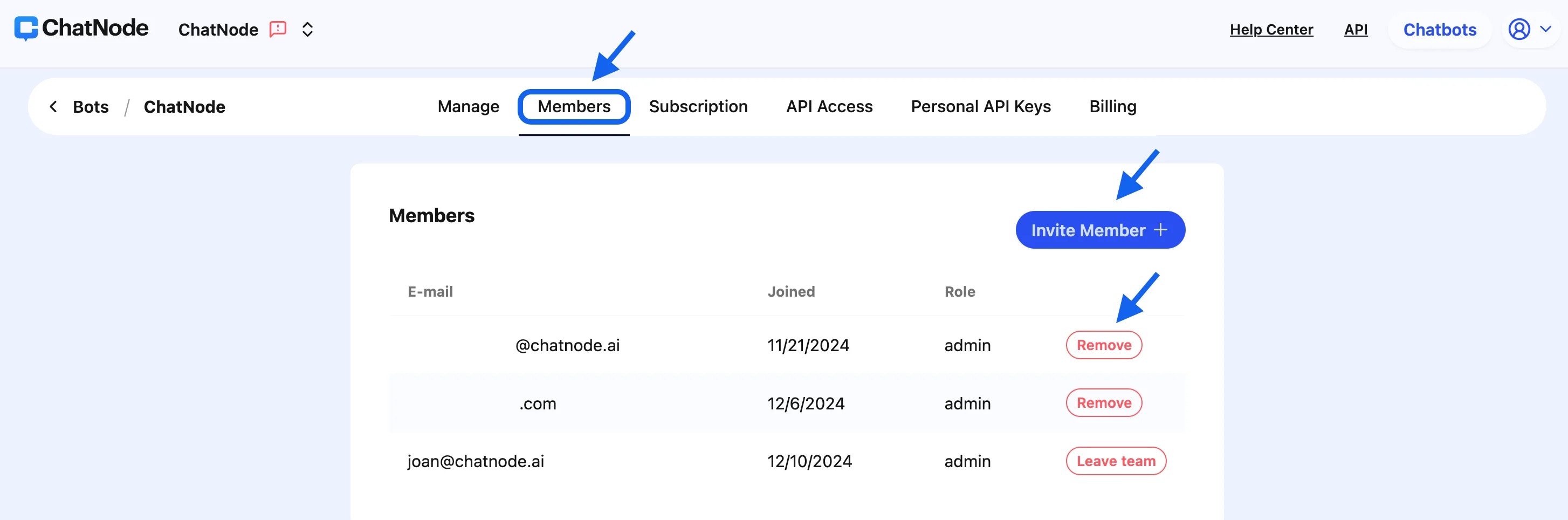This screenshot has height=520, width=1568.
Task: Open the team switcher up-down chevrons
Action: pyautogui.click(x=307, y=29)
